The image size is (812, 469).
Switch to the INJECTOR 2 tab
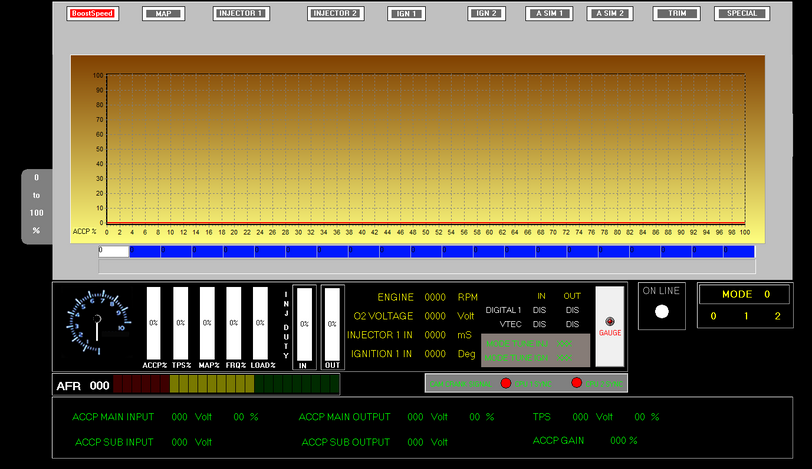point(336,13)
